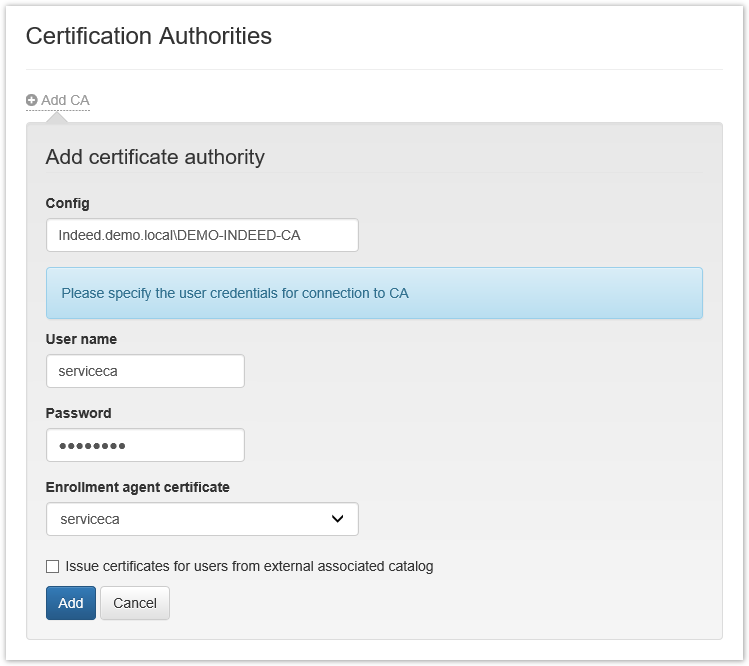749x666 pixels.
Task: Click into the User name field
Action: (145, 371)
